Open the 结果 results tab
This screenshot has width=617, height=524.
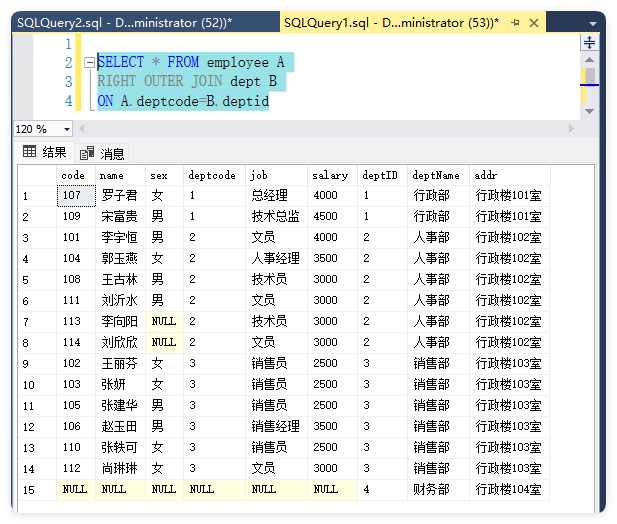click(44, 152)
